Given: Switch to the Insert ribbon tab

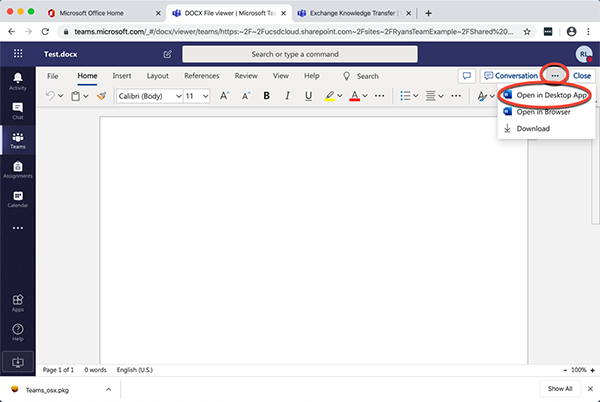Looking at the screenshot, I should [122, 76].
